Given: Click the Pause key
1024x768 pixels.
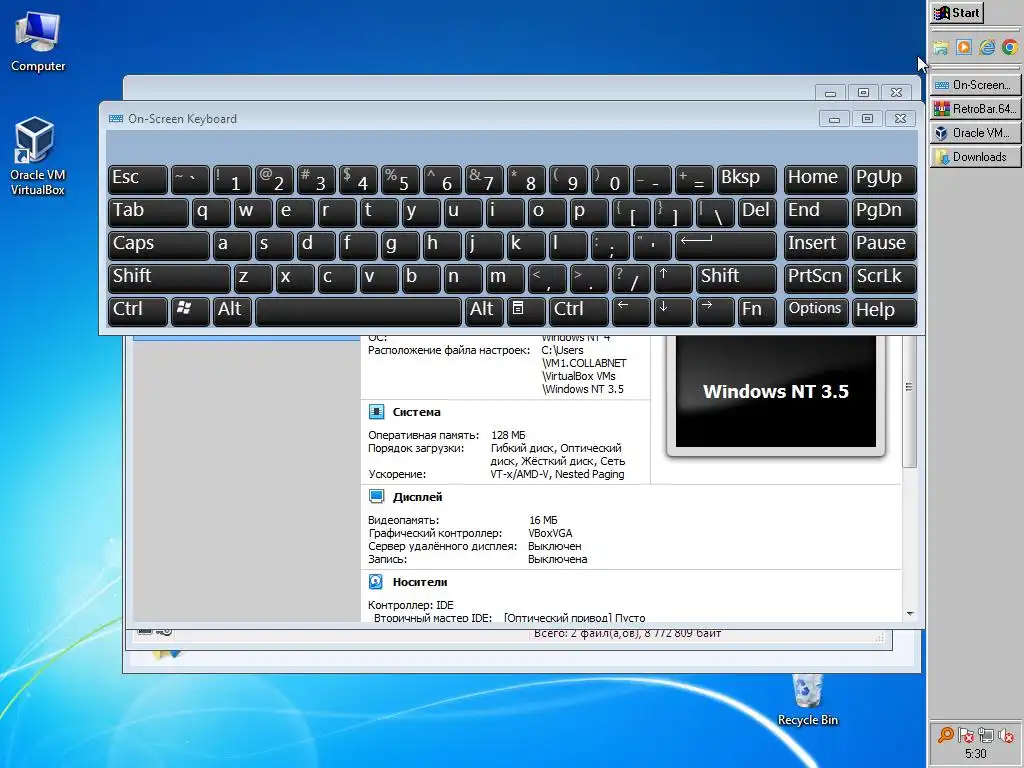Looking at the screenshot, I should [884, 246].
